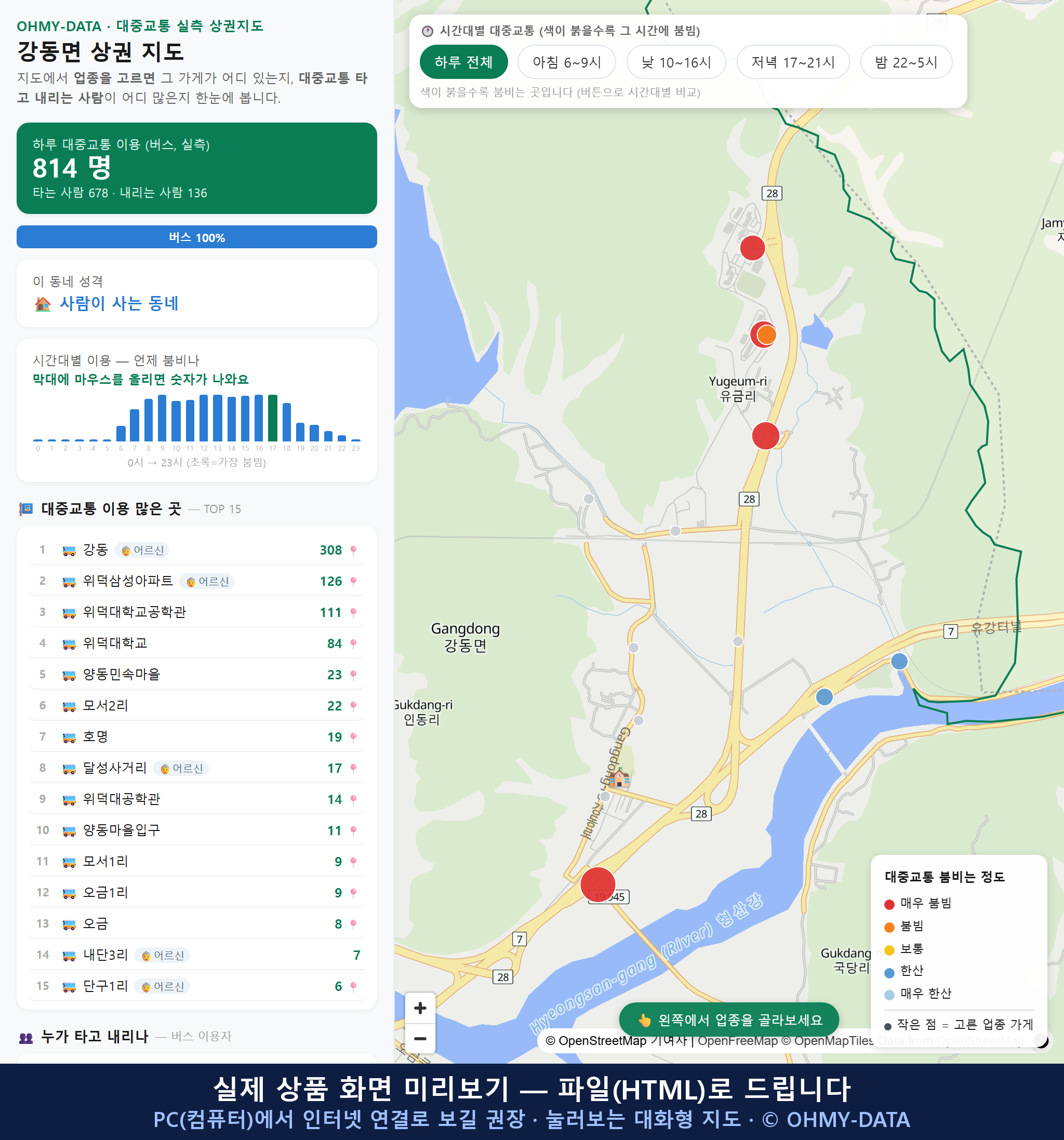This screenshot has height=1140, width=1064.
Task: Click the 814 명 daily ridership card
Action: click(197, 168)
